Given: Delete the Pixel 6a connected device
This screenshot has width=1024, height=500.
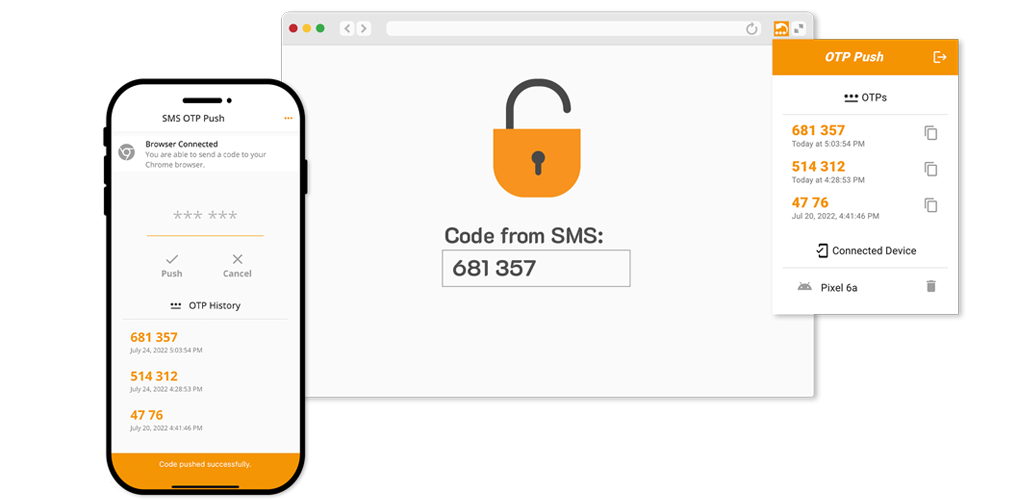Looking at the screenshot, I should [x=931, y=286].
